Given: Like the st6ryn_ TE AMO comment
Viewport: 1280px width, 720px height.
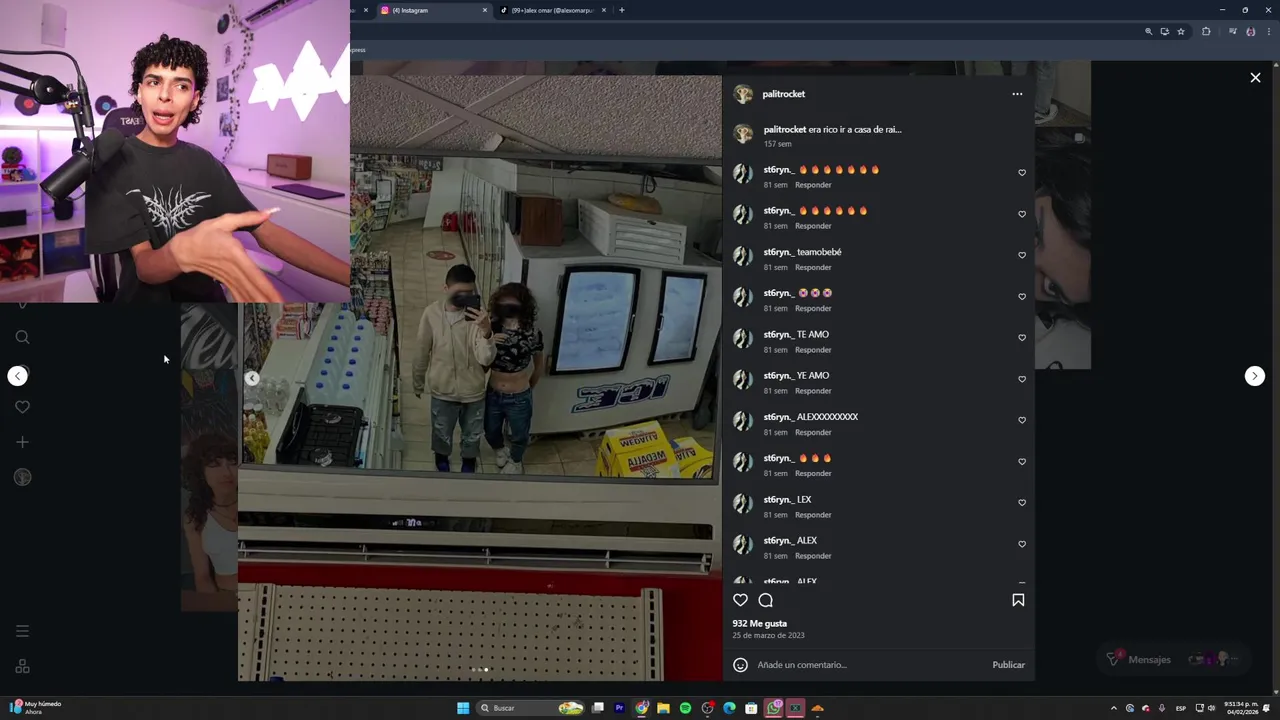Looking at the screenshot, I should [1022, 338].
